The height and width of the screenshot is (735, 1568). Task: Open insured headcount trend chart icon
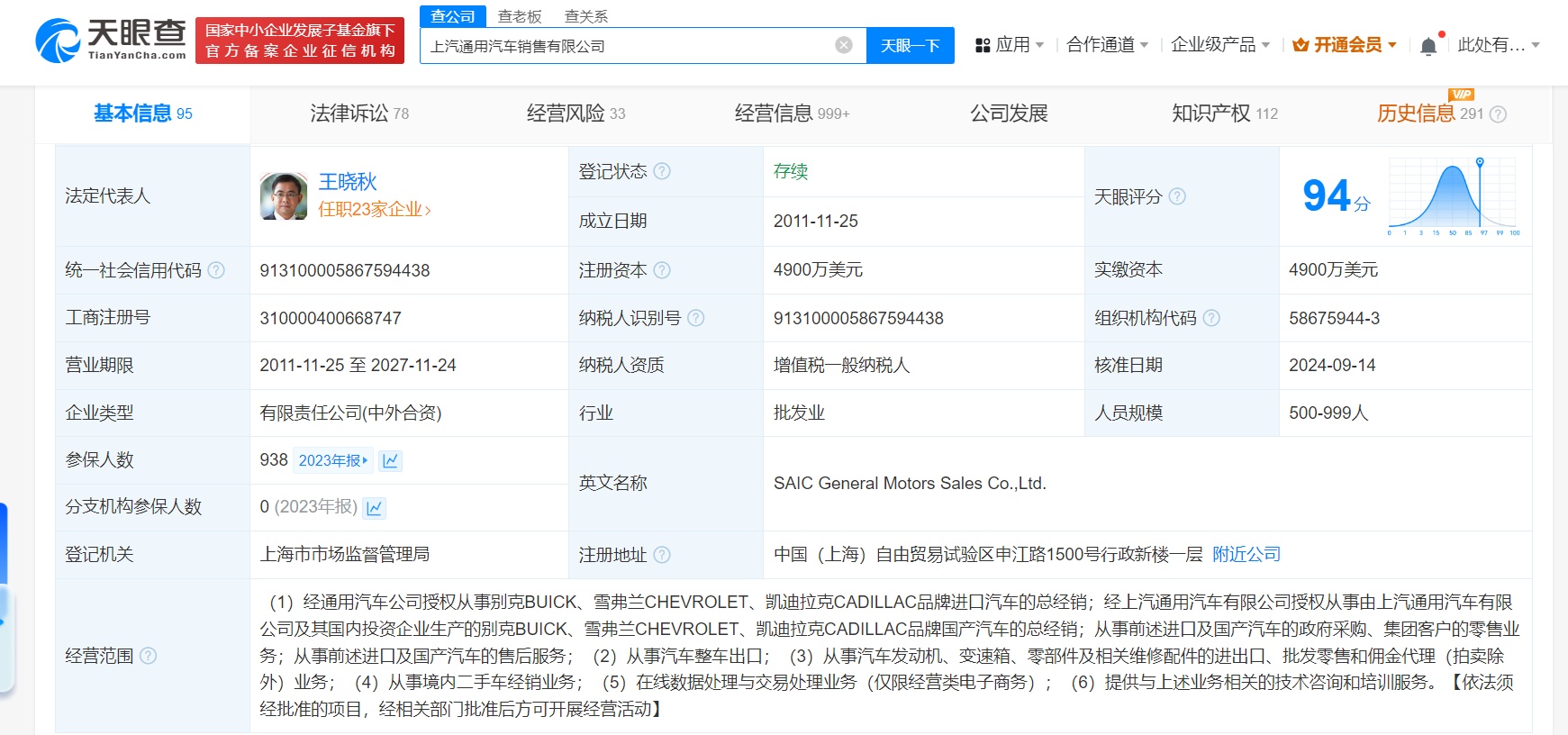(x=390, y=460)
